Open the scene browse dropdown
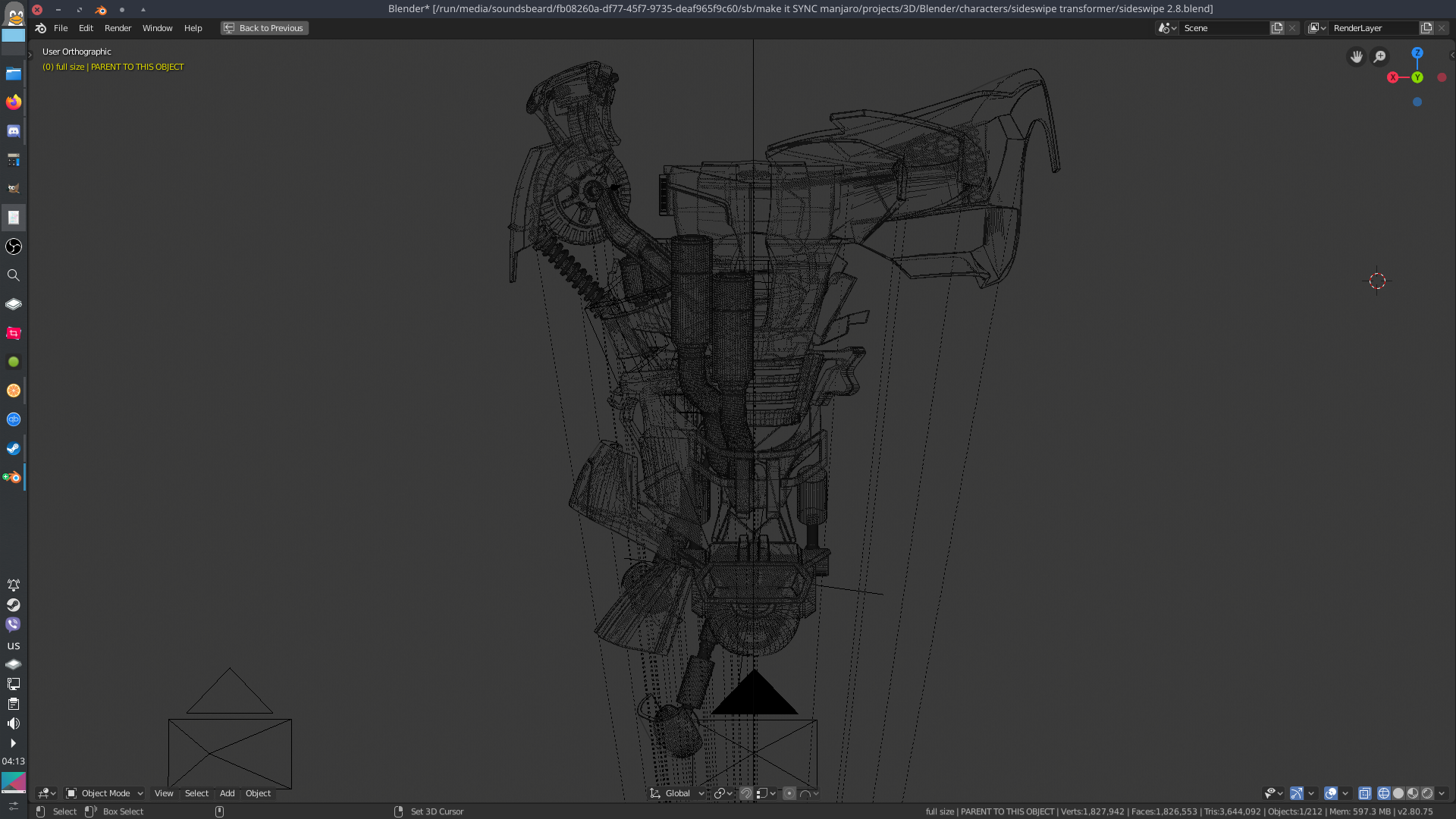 click(1167, 28)
